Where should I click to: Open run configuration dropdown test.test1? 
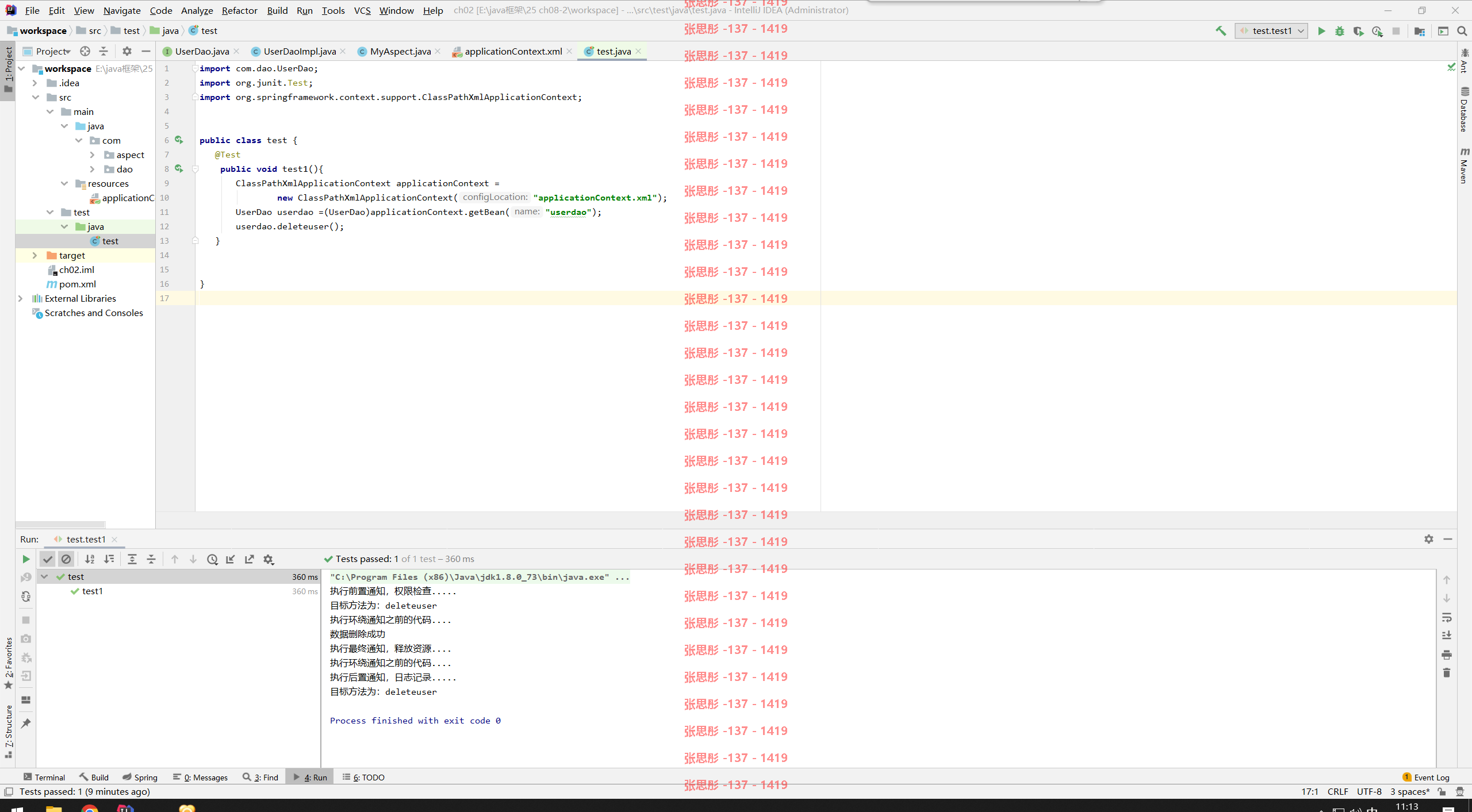tap(1271, 31)
